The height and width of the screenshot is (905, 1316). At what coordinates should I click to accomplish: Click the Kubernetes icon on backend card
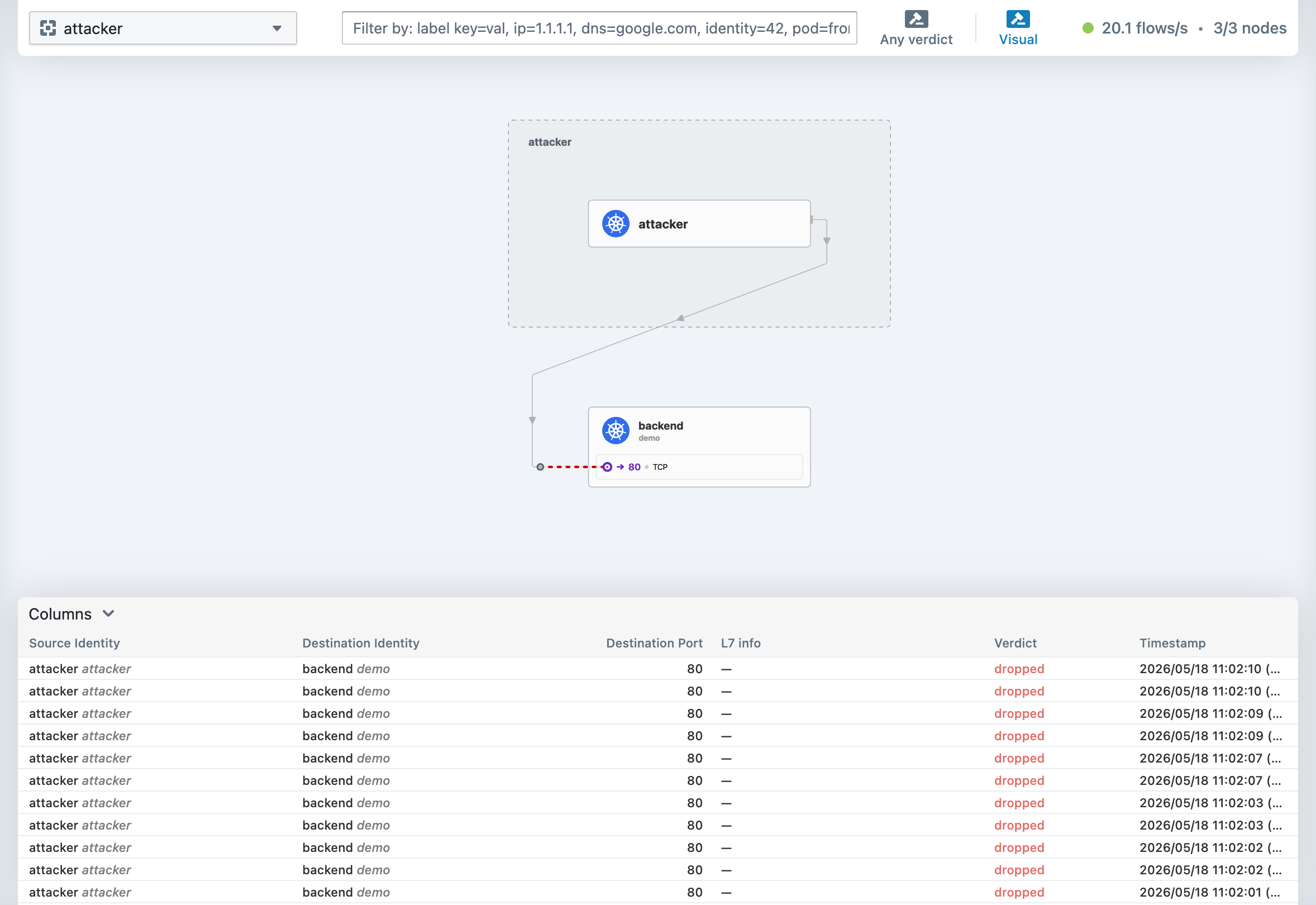[x=616, y=430]
